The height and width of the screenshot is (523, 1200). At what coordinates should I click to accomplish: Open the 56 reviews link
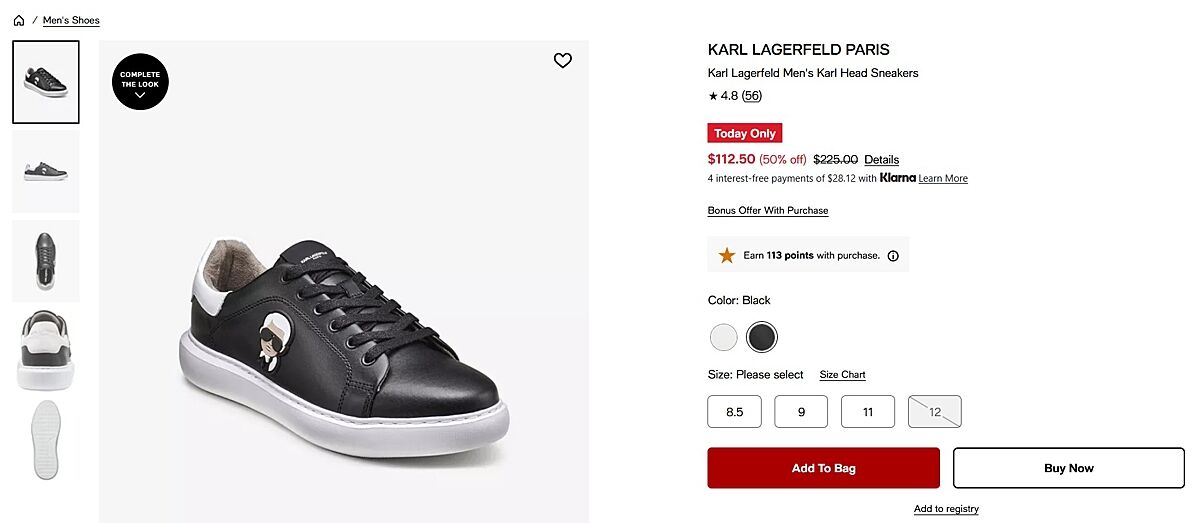(x=752, y=96)
